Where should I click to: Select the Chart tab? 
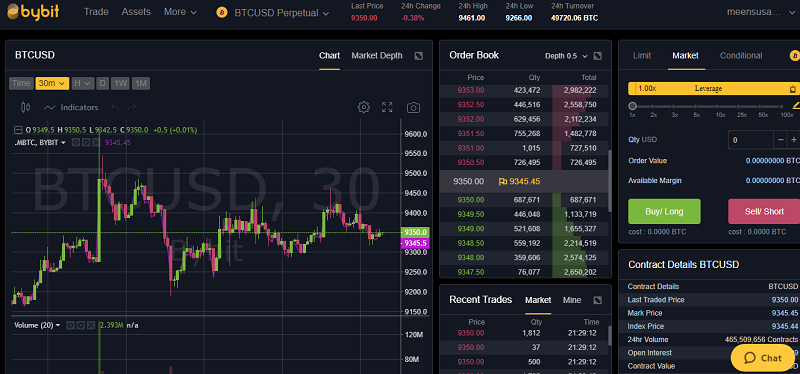point(330,56)
